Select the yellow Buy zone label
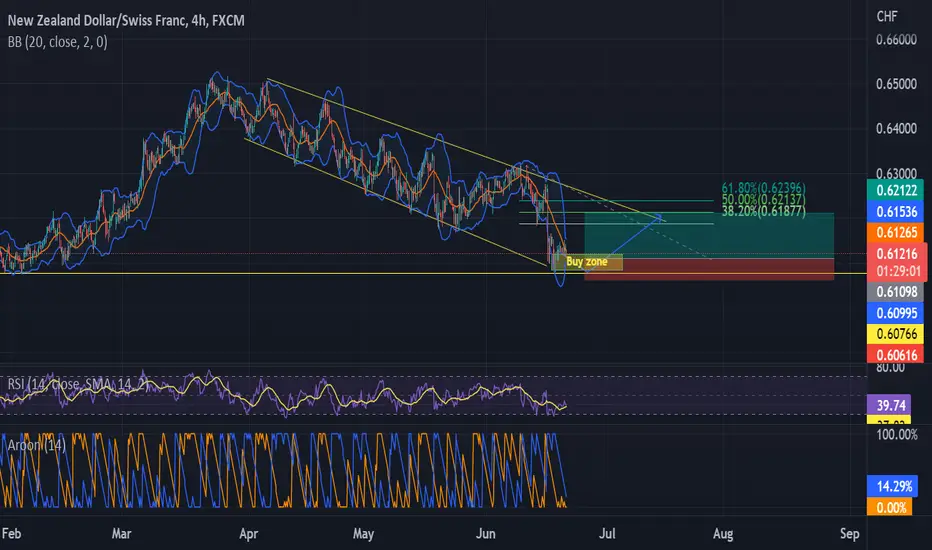This screenshot has width=932, height=550. pos(587,262)
